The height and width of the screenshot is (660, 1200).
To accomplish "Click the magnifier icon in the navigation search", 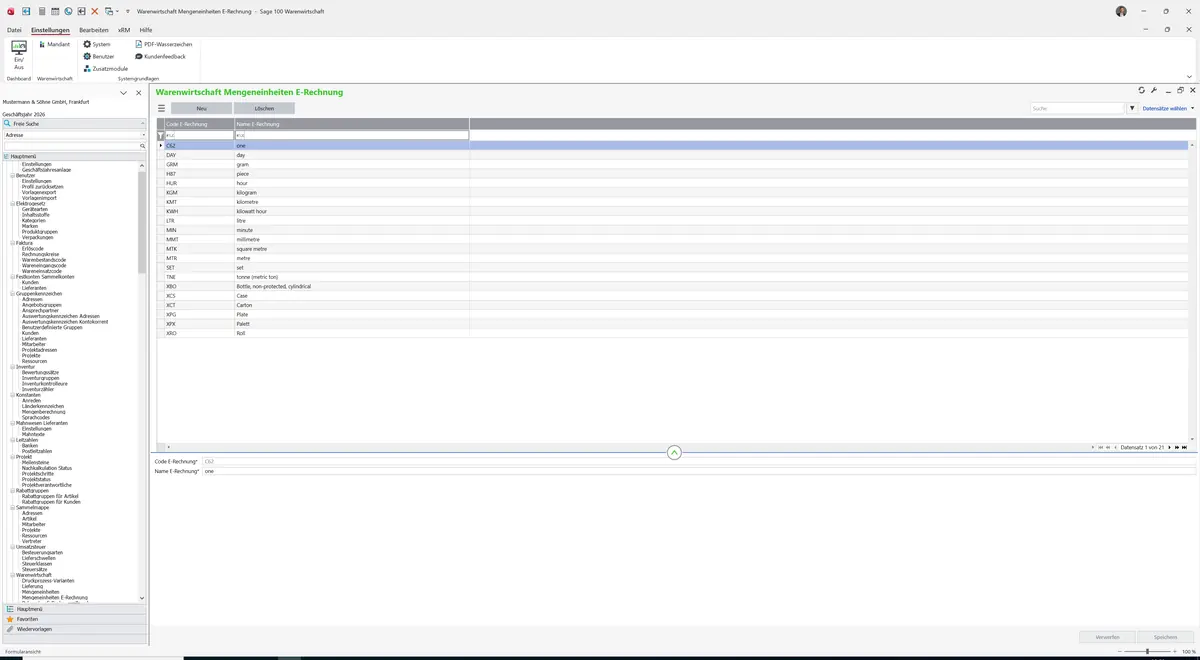I will (x=143, y=146).
